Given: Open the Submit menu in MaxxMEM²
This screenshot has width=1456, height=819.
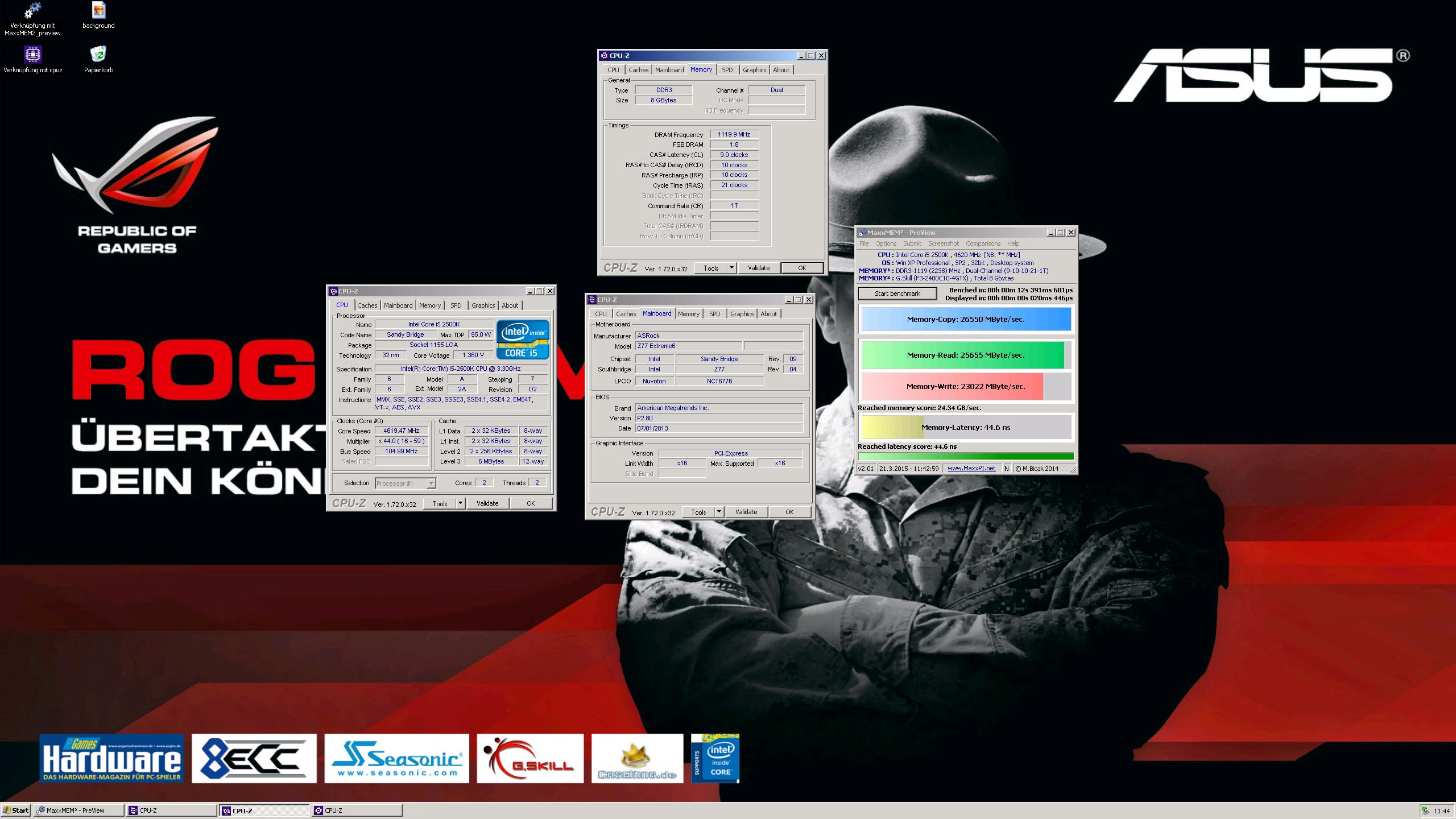Looking at the screenshot, I should click(x=912, y=243).
